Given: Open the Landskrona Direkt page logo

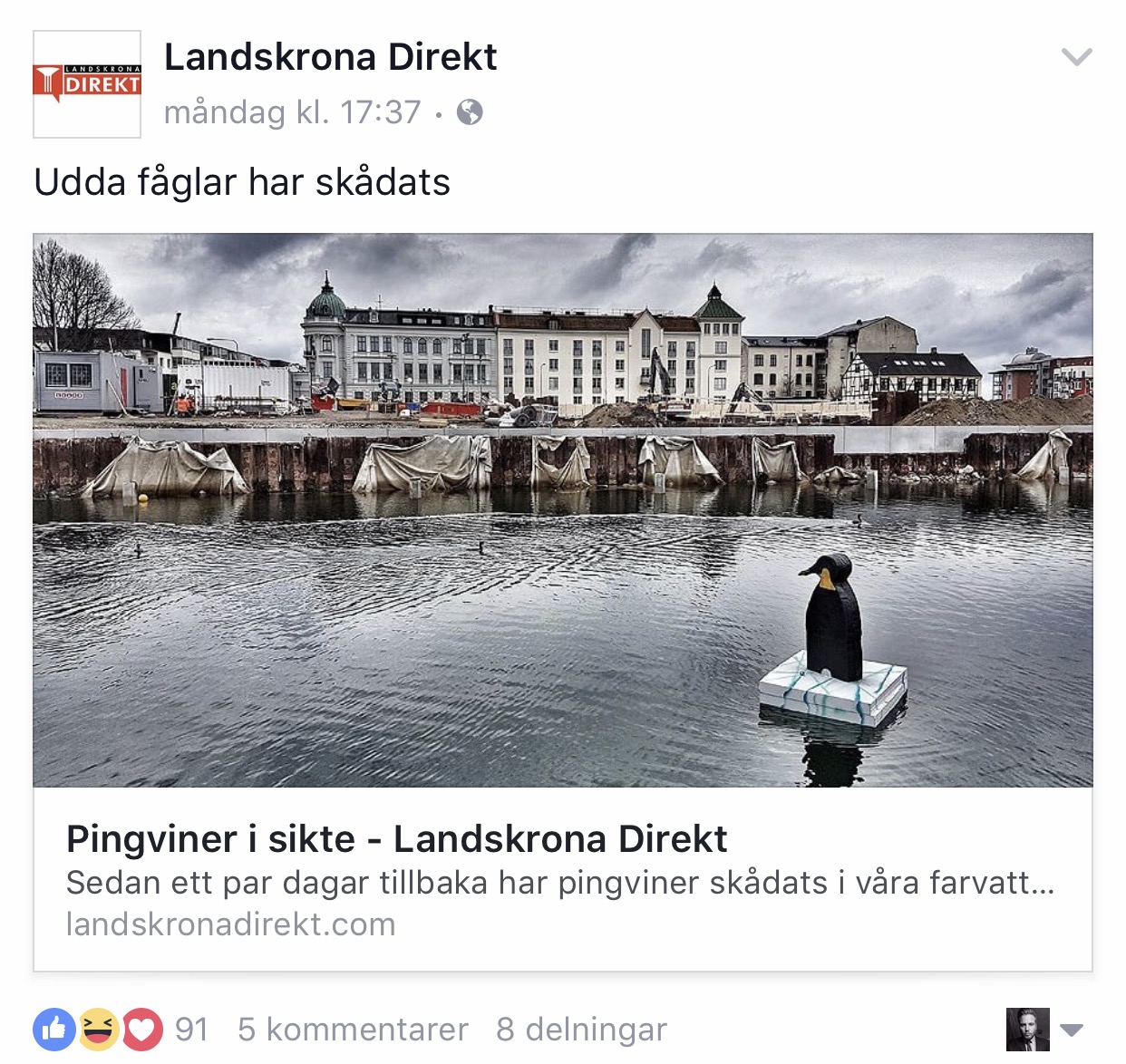Looking at the screenshot, I should point(87,84).
